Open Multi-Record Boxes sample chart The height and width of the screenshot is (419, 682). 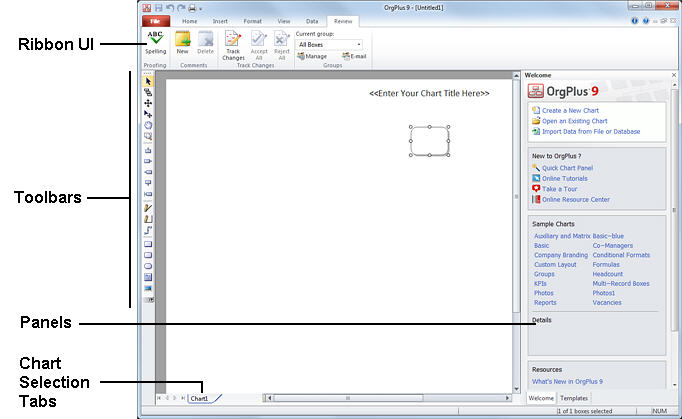point(621,284)
